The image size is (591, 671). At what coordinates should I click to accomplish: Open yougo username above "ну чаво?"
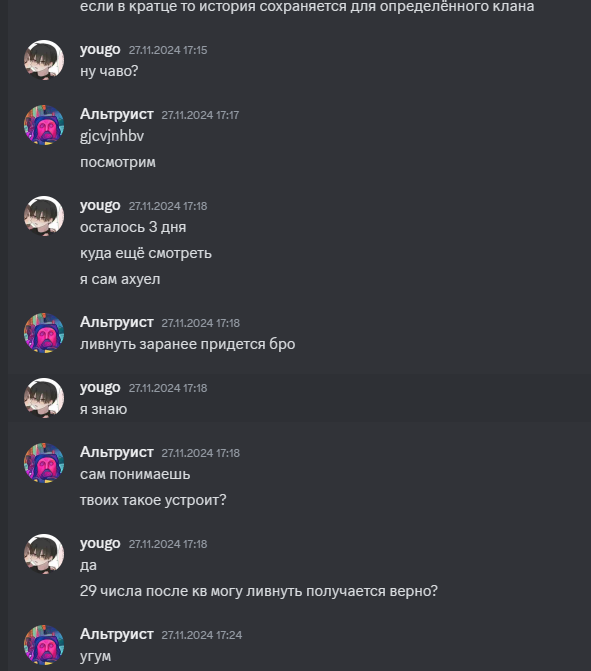click(100, 50)
